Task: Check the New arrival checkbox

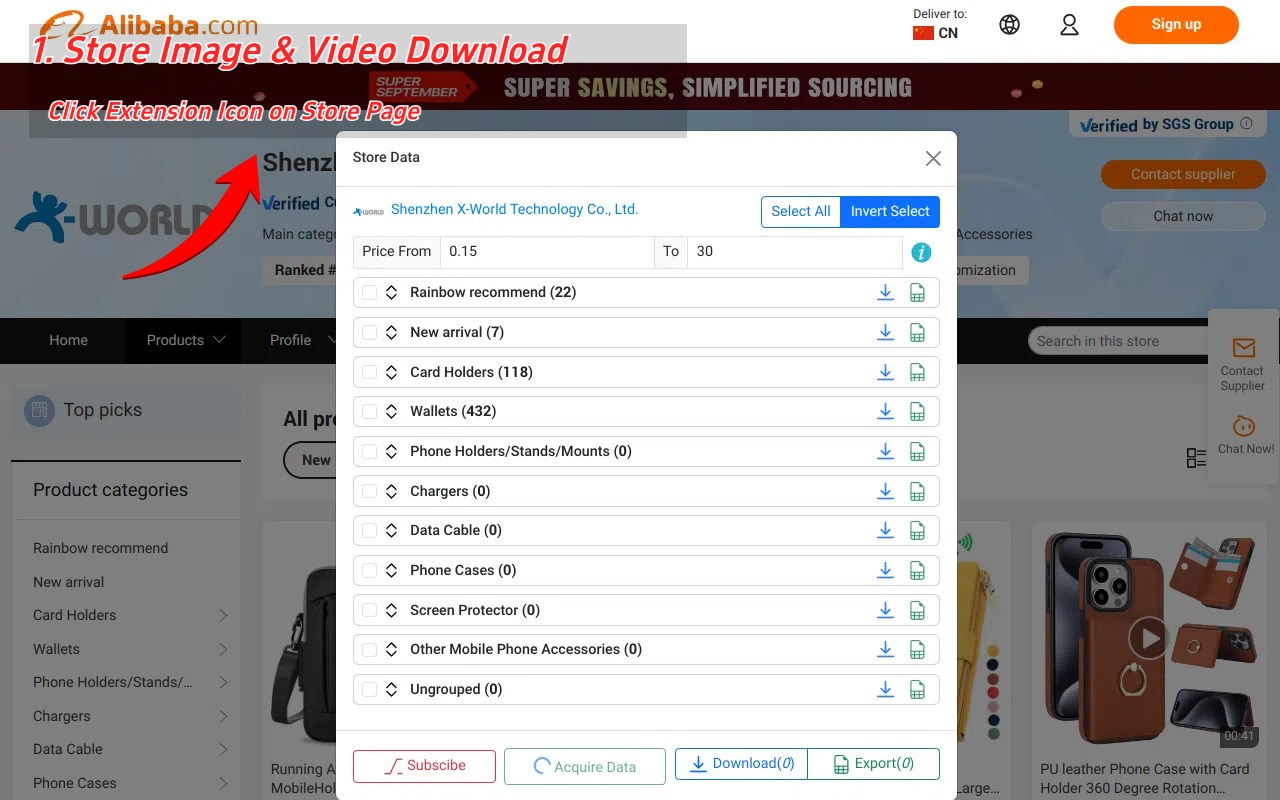Action: (x=369, y=332)
